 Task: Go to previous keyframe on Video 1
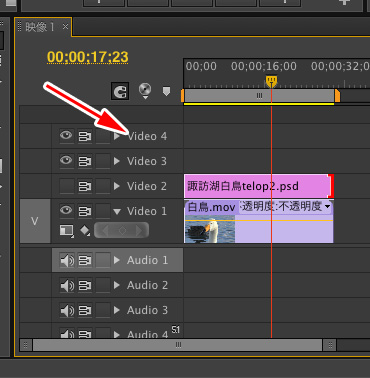point(105,231)
